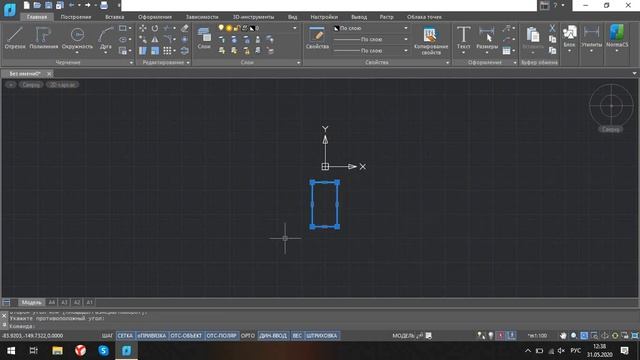This screenshot has height=360, width=640.
Task: Toggle ОТС-ПОЛЯР polar tracking
Action: tap(222, 336)
